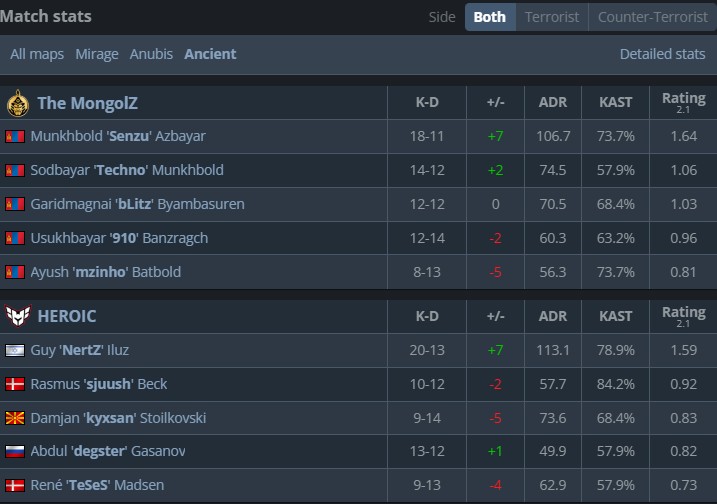
Task: Click the HEROIC Rating 2.1 column header
Action: coord(683,316)
